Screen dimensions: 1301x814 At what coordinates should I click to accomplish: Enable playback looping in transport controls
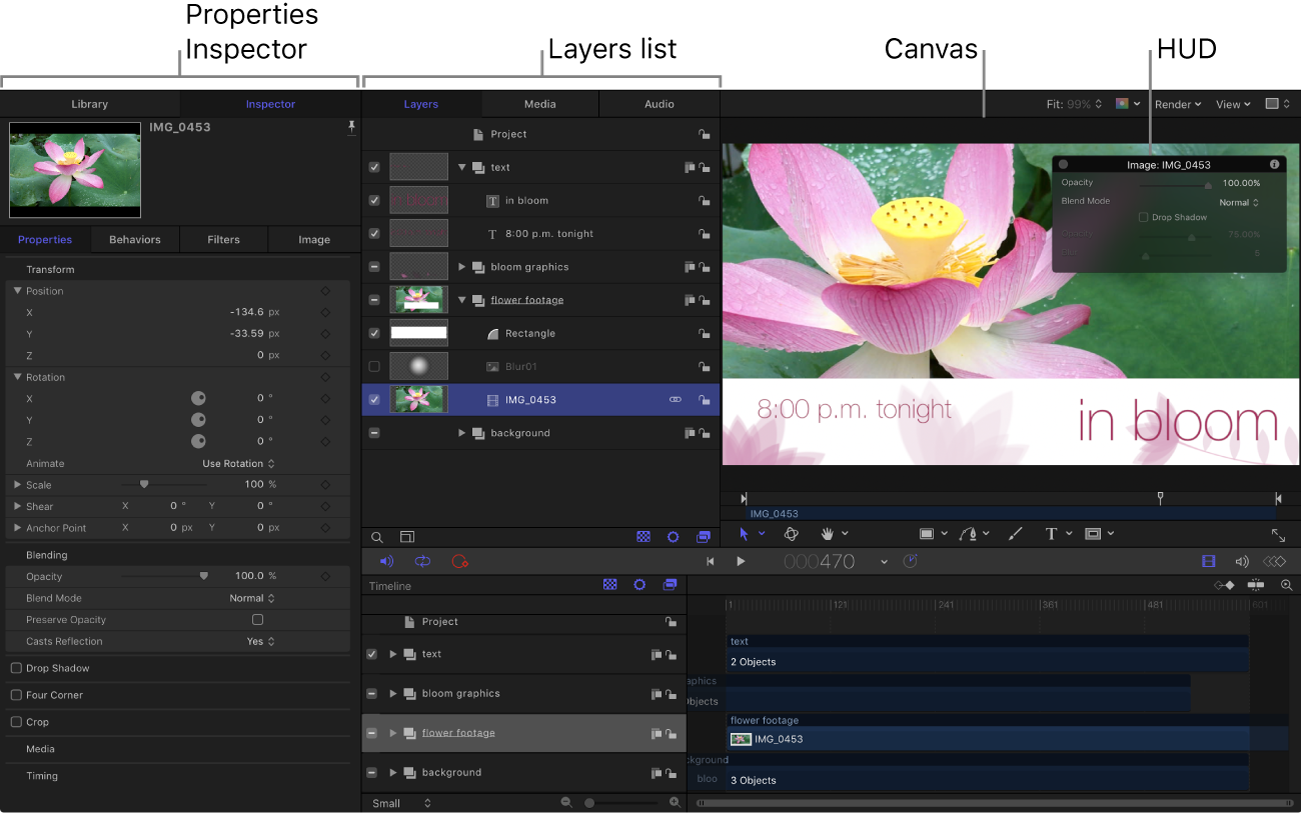422,561
